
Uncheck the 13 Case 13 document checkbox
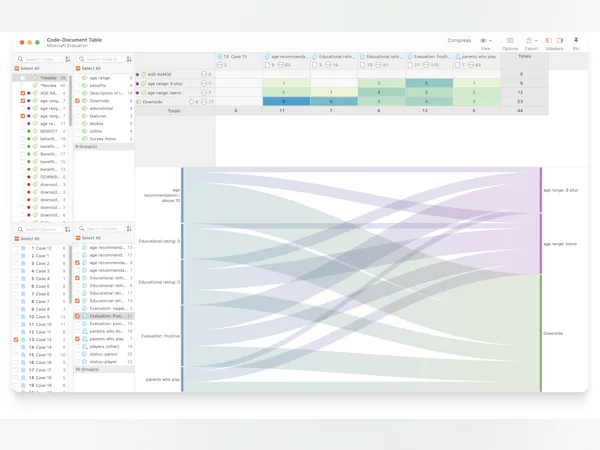(16, 339)
